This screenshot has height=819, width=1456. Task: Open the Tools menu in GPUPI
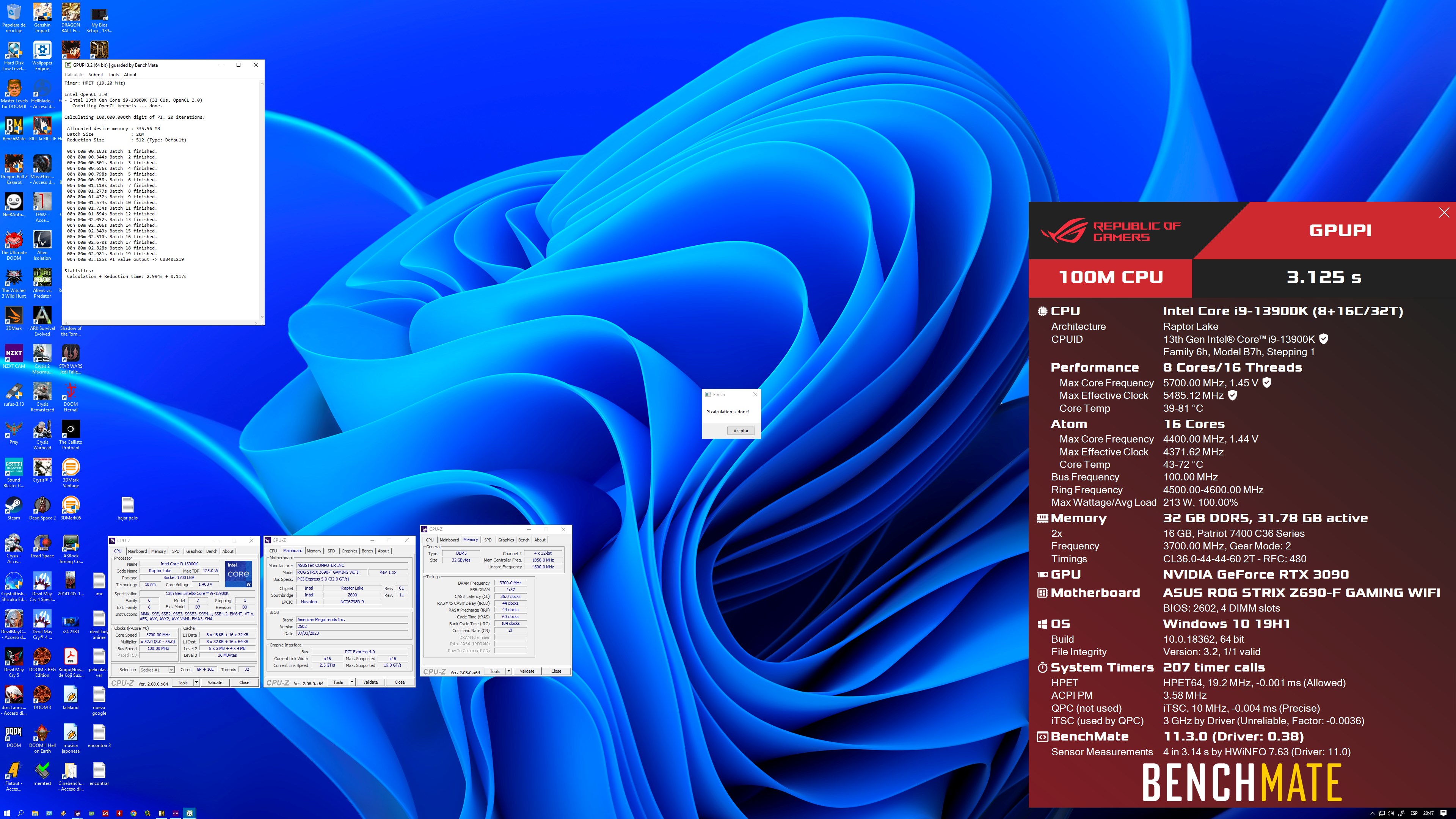[x=113, y=75]
